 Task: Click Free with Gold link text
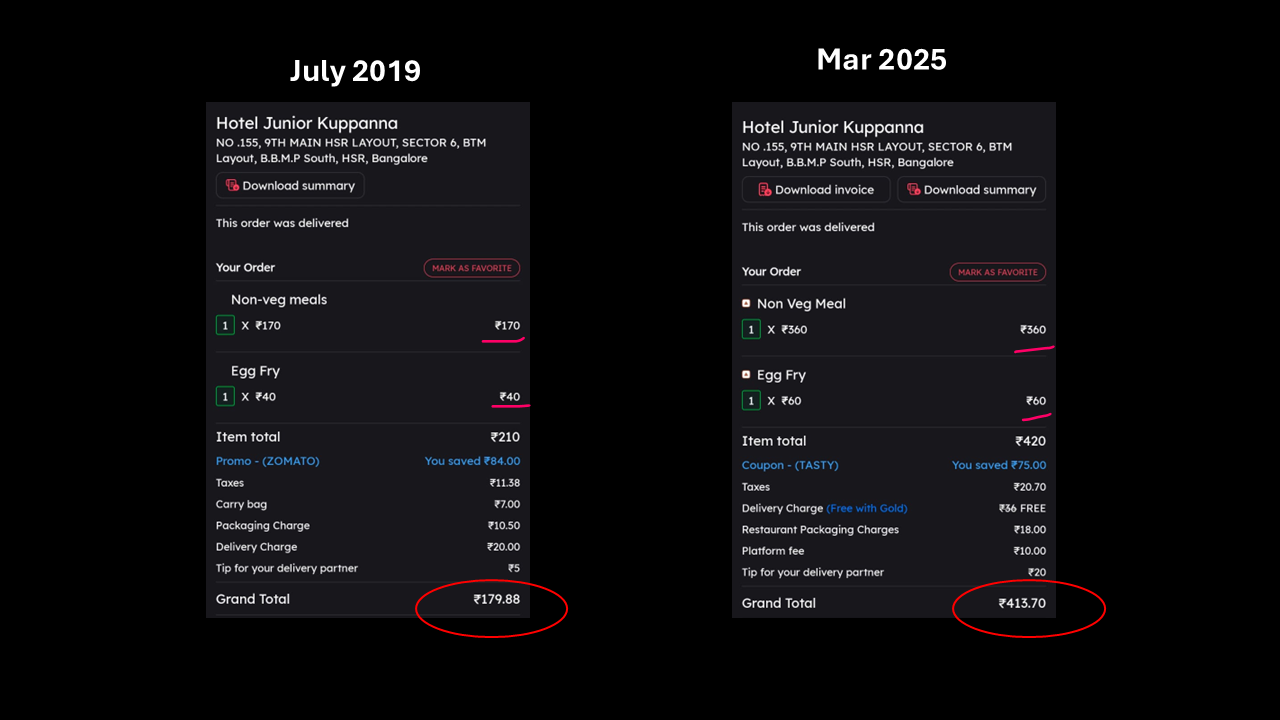click(867, 508)
